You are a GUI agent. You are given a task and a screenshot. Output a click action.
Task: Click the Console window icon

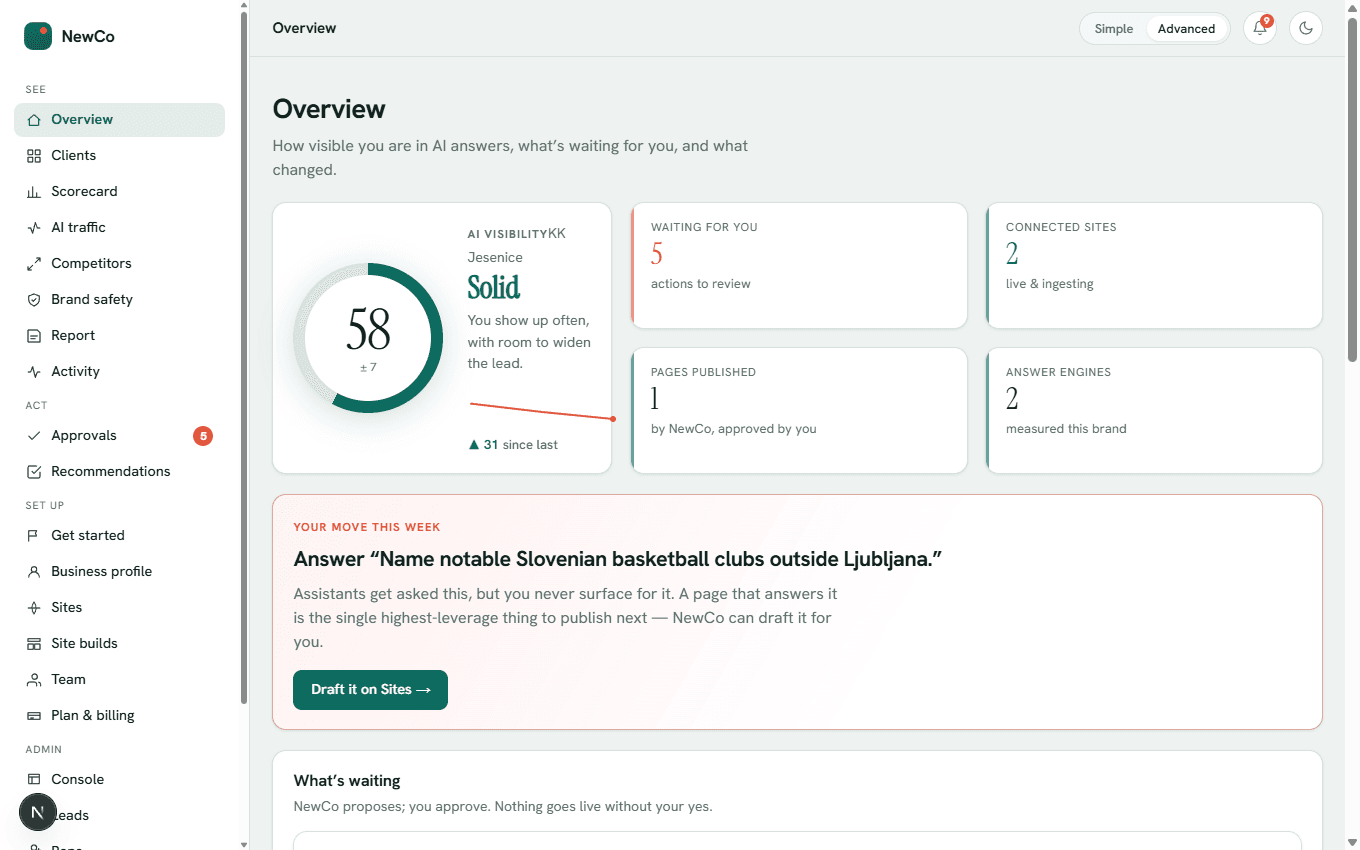point(34,780)
